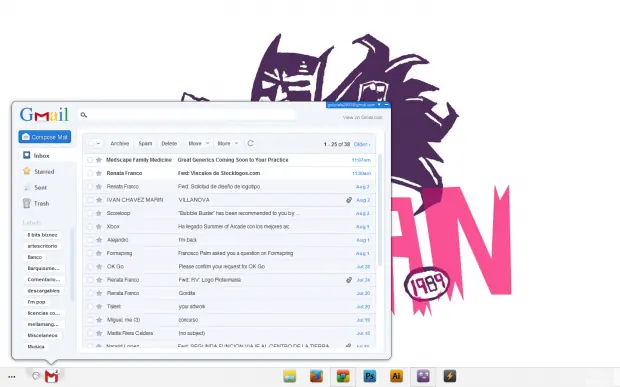Open the Miguel, me (3) concurso email
620x387 pixels.
(x=229, y=320)
